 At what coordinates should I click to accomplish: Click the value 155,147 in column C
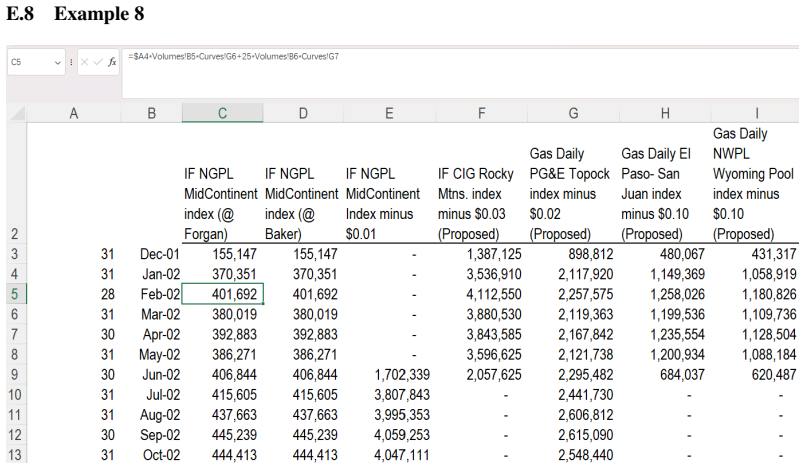coord(234,254)
